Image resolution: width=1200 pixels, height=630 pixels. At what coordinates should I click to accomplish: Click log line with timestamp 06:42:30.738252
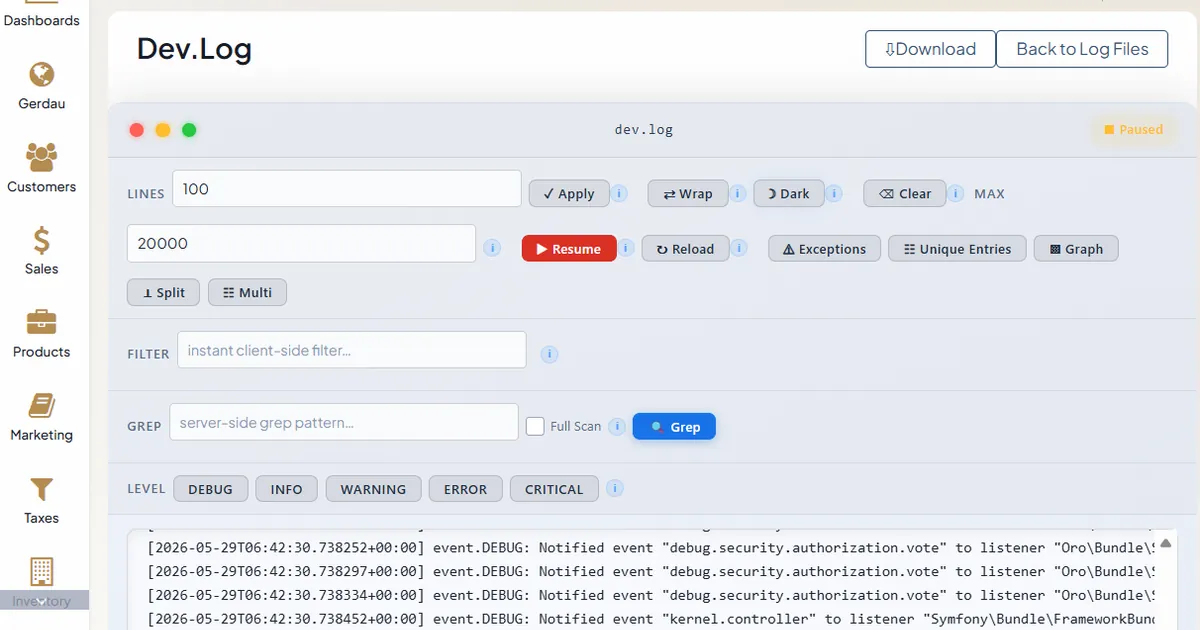(650, 547)
